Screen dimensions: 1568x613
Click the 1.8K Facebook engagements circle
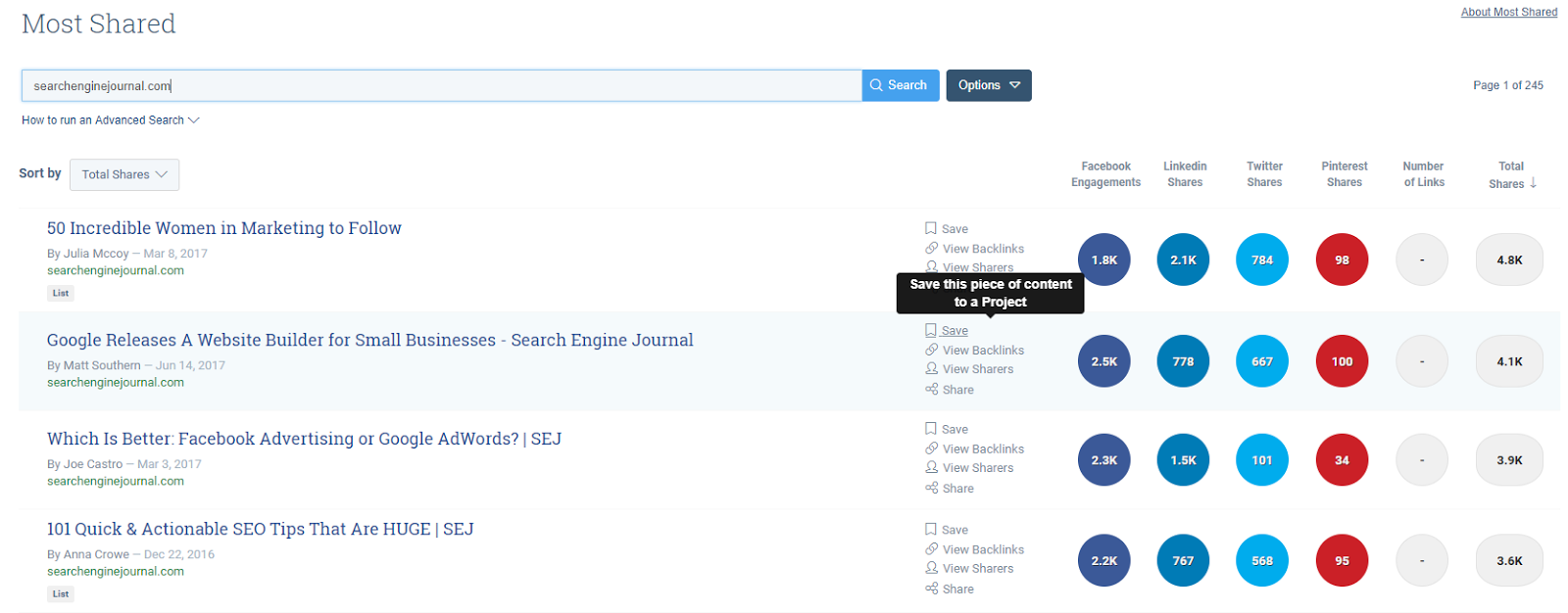1104,259
